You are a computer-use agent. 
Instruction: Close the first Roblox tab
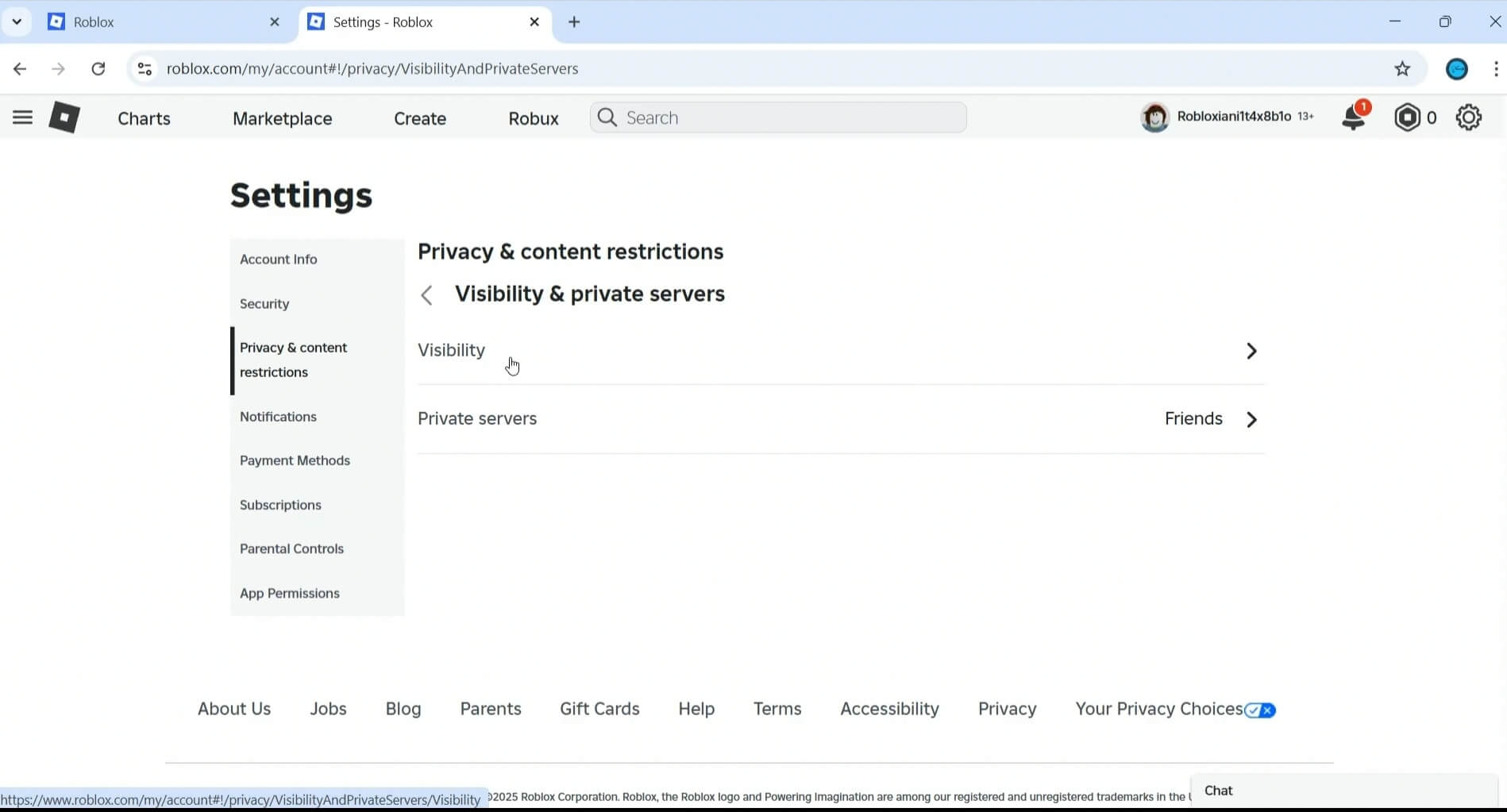tap(275, 22)
